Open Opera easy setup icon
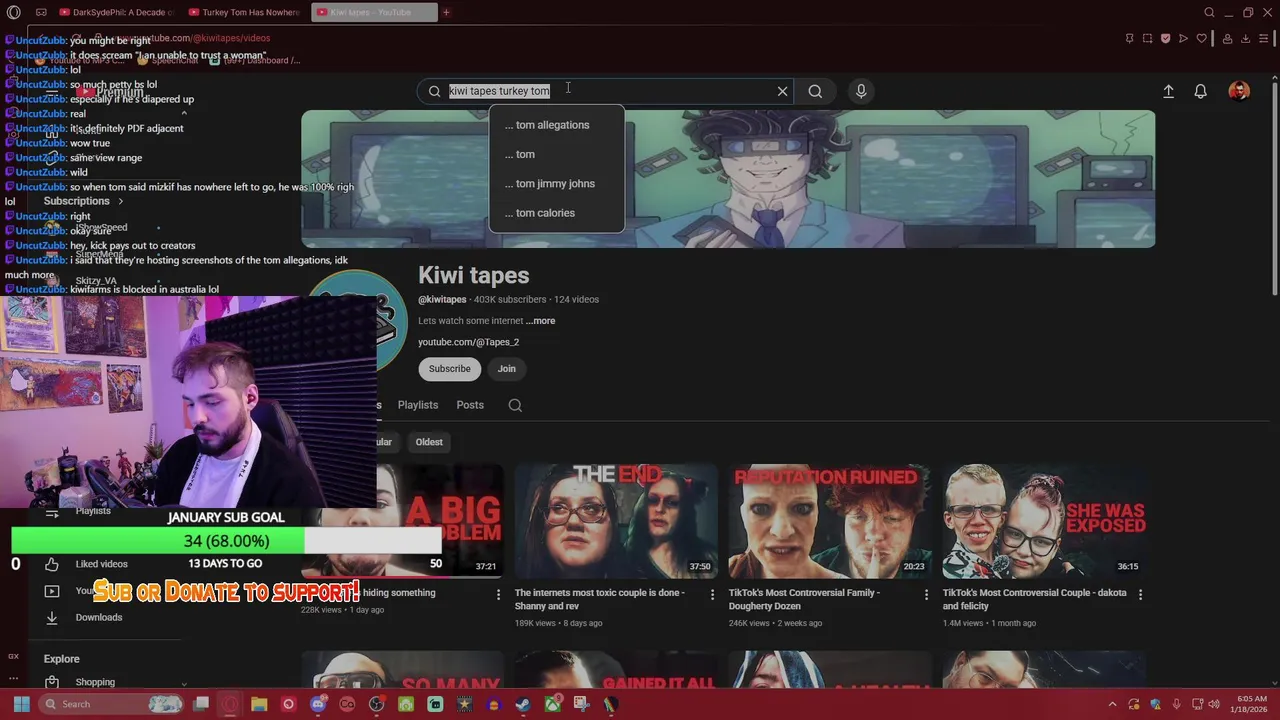The height and width of the screenshot is (720, 1280). (x=1264, y=38)
